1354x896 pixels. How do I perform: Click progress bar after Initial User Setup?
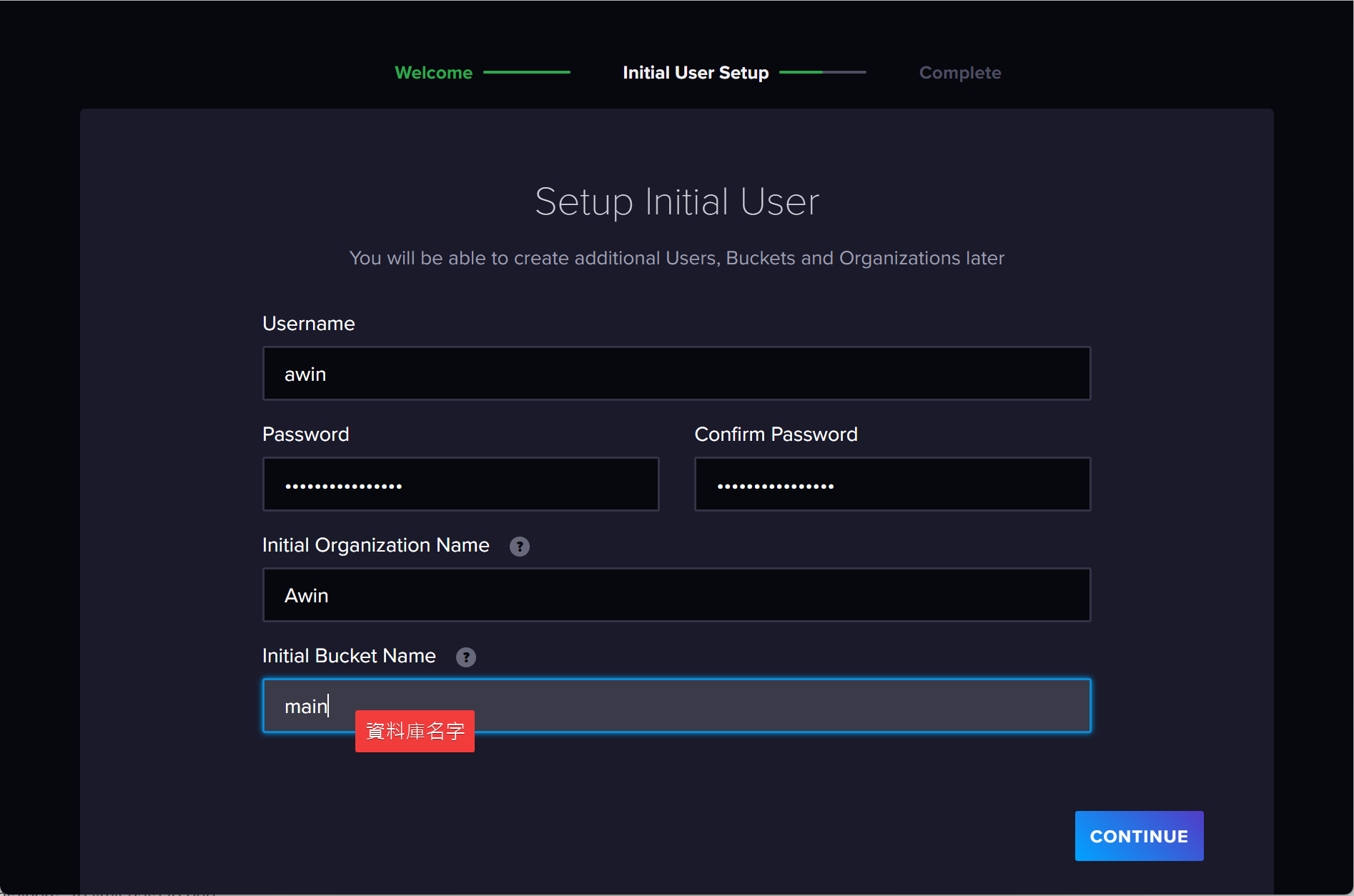822,72
